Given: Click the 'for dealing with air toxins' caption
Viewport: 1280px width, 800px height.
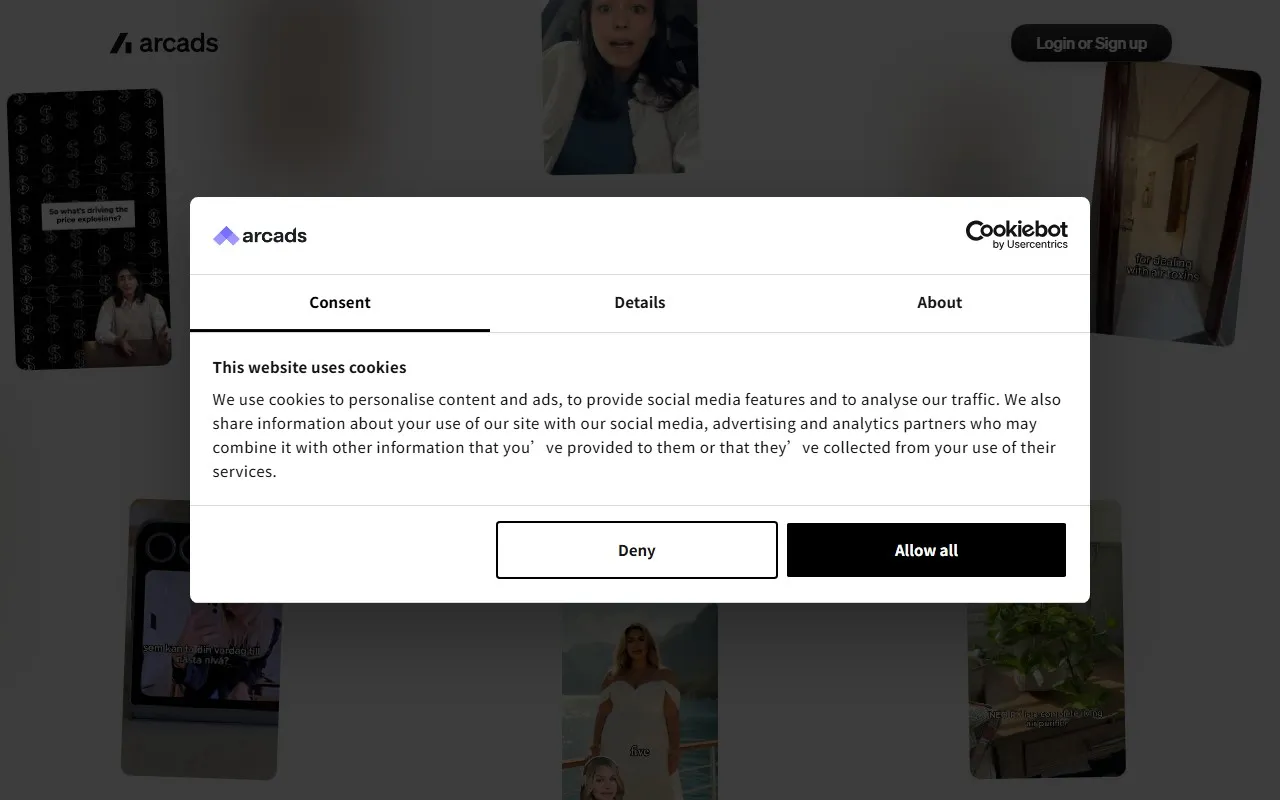Looking at the screenshot, I should coord(1163,267).
